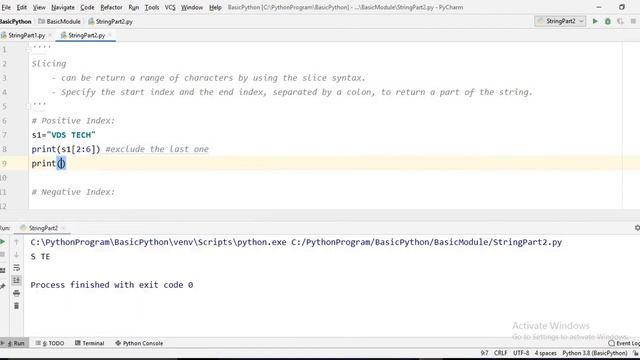Click the print(s1[2:6]) code line

tap(66, 149)
